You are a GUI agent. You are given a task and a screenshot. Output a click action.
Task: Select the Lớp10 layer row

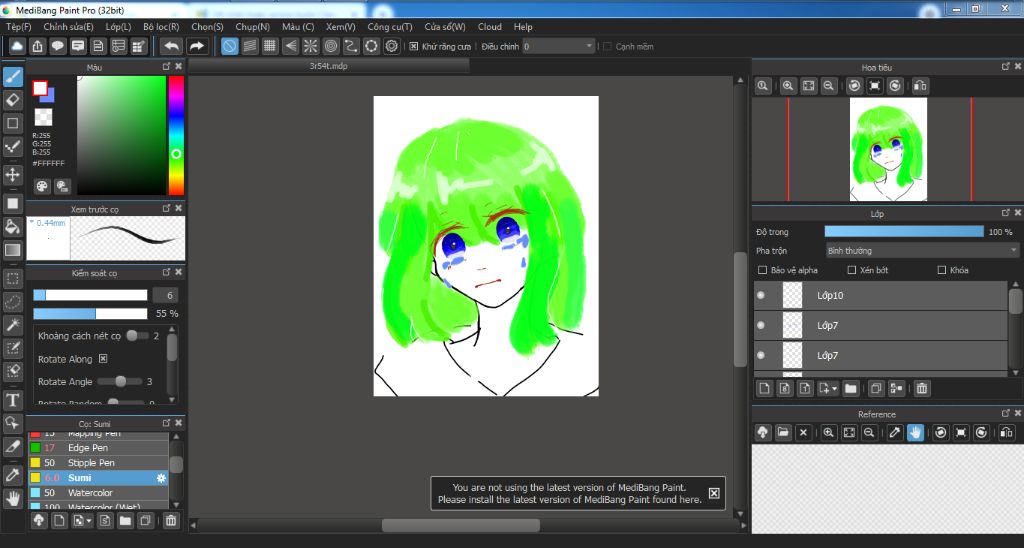[x=881, y=295]
